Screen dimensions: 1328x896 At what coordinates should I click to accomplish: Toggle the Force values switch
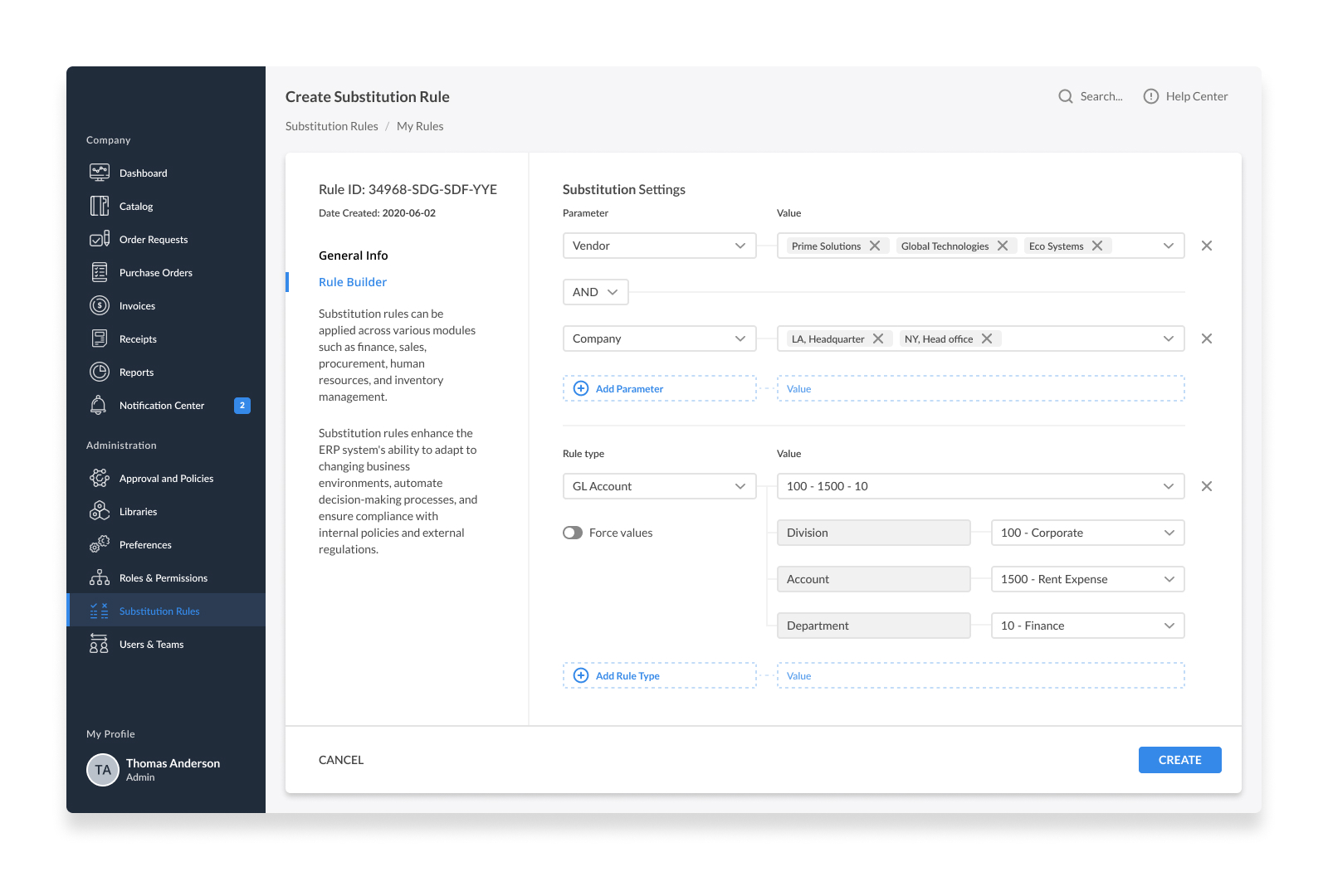tap(573, 533)
